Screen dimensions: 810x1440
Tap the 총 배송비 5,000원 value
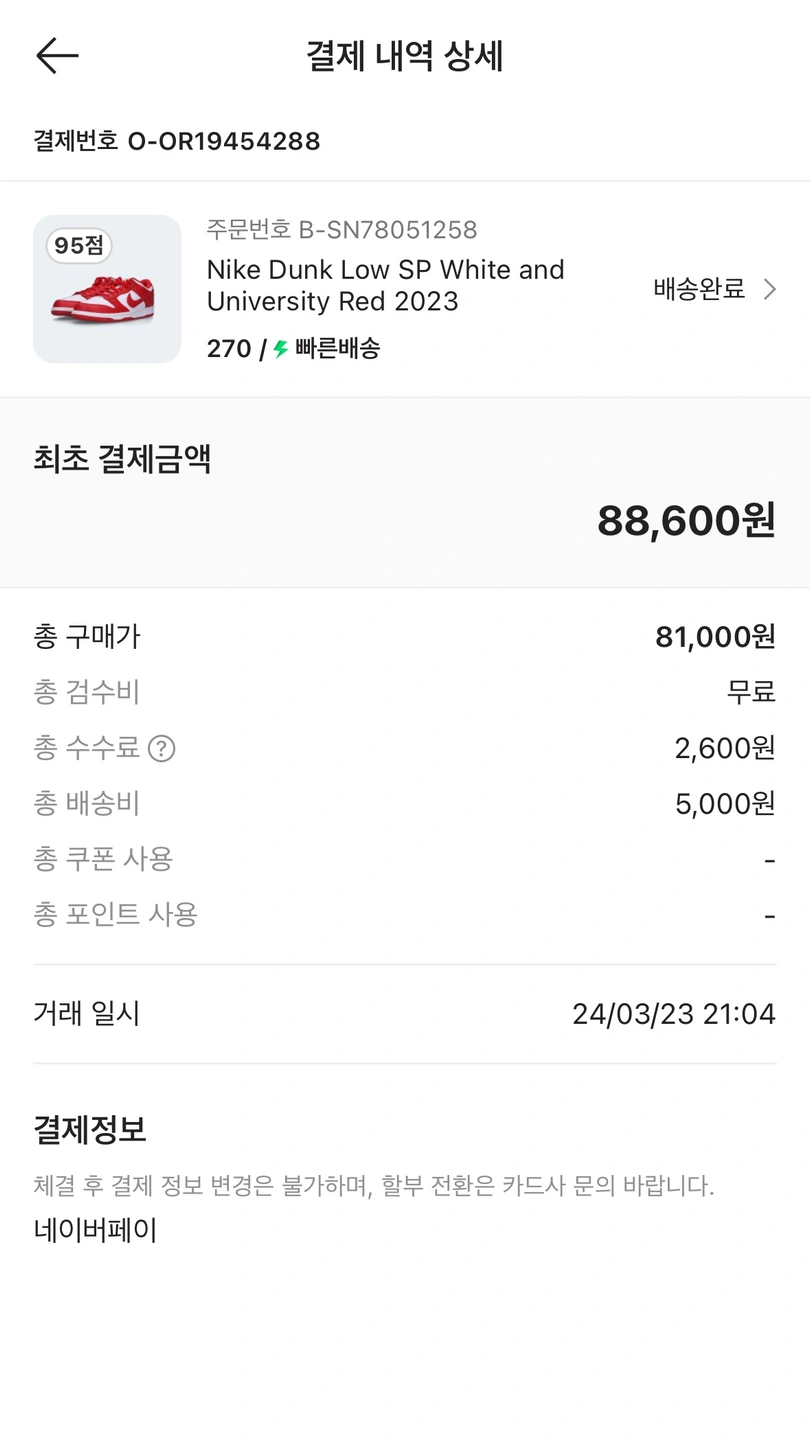coord(725,803)
